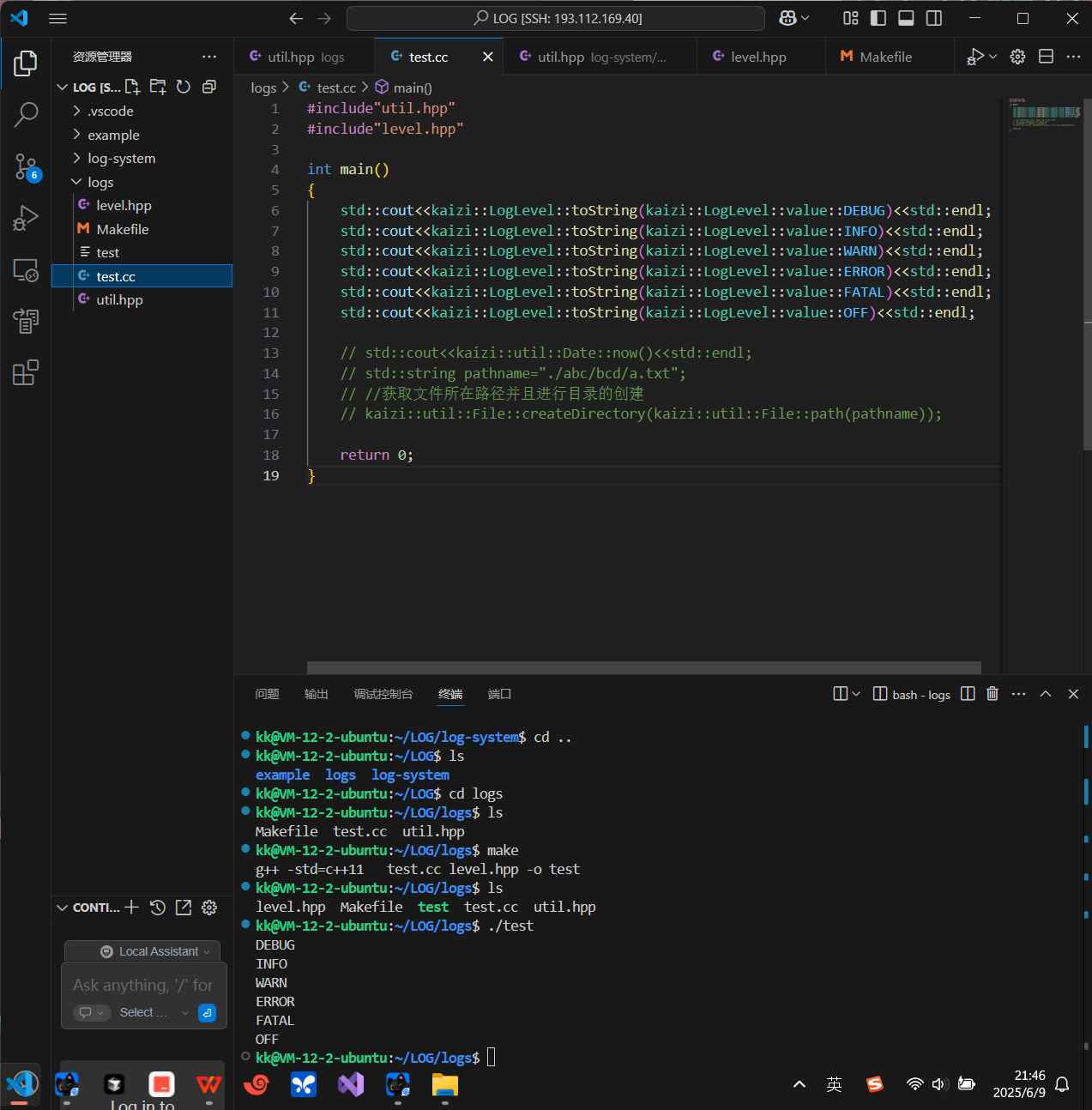Viewport: 1092px width, 1110px height.
Task: Expand the .vscode folder
Action: 142,111
